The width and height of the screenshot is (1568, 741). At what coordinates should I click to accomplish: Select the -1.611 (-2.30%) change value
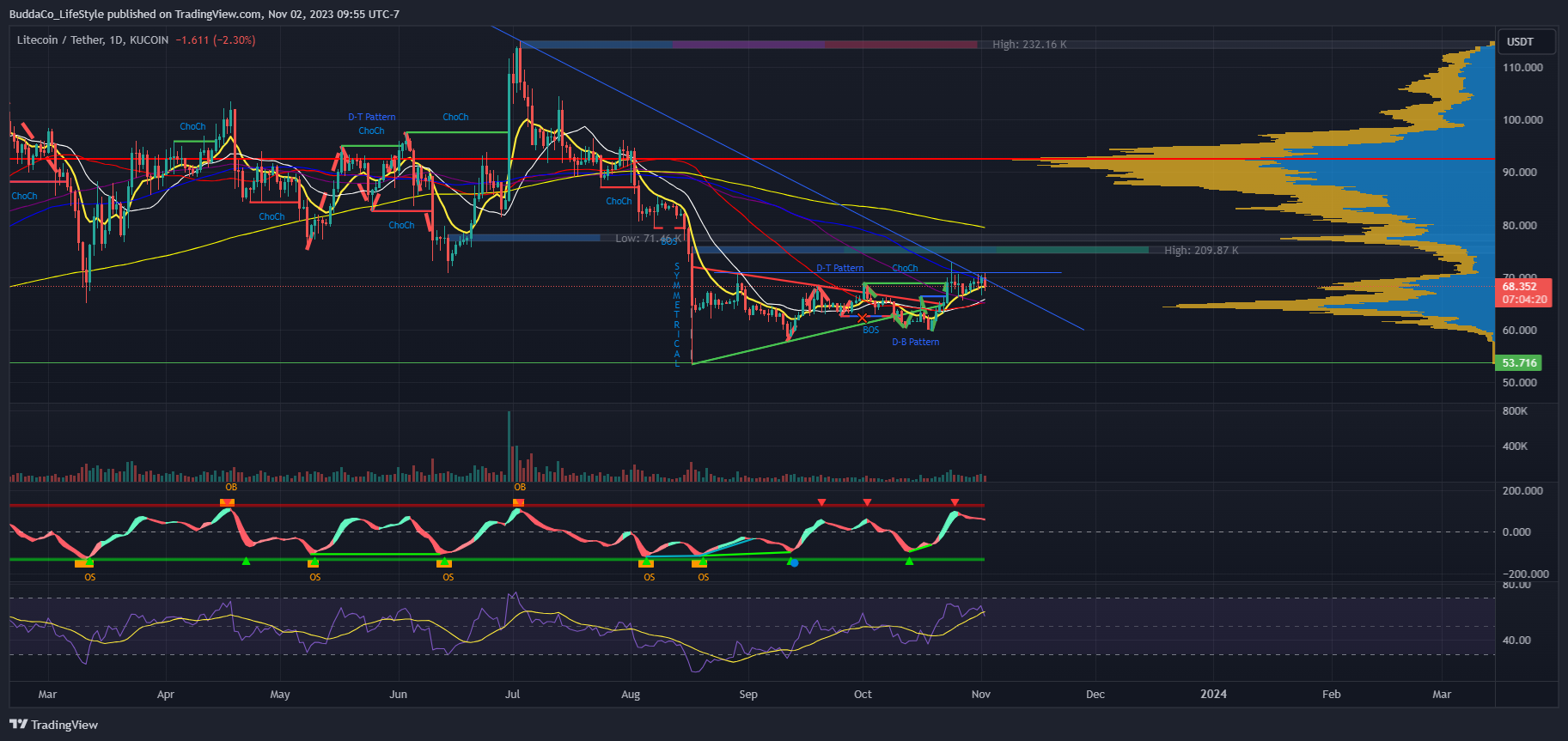point(216,40)
